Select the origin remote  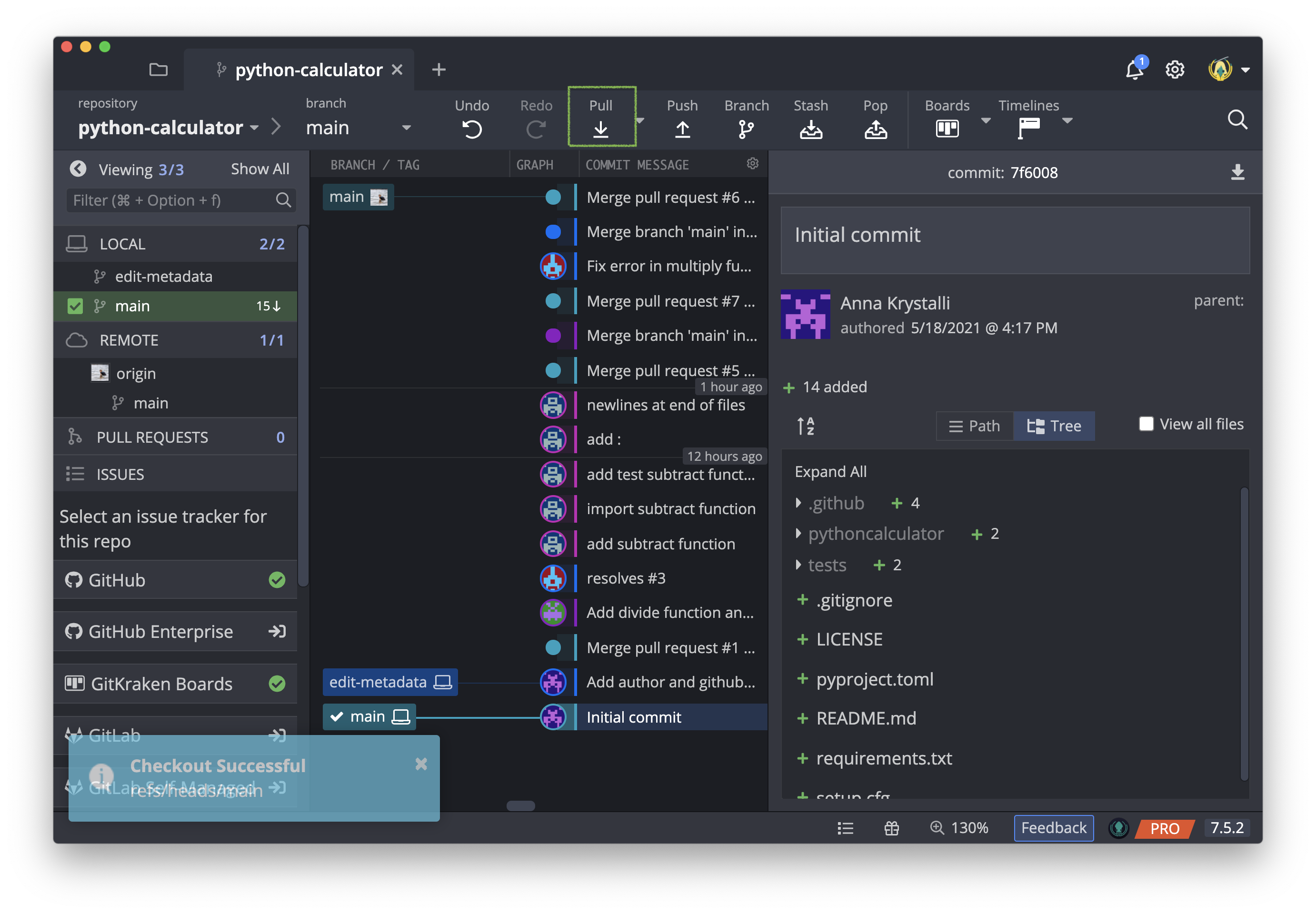click(136, 373)
